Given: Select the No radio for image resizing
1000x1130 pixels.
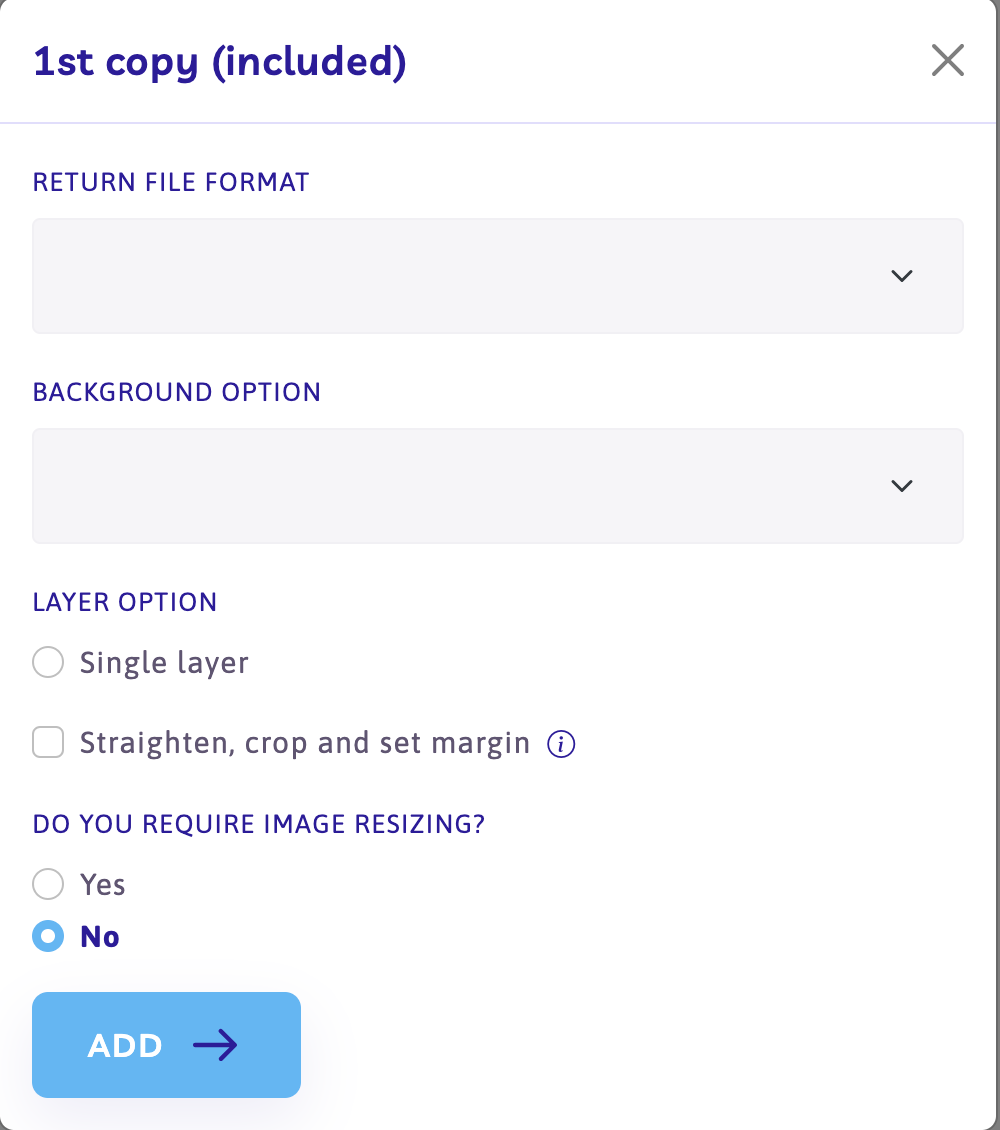Looking at the screenshot, I should coord(48,936).
